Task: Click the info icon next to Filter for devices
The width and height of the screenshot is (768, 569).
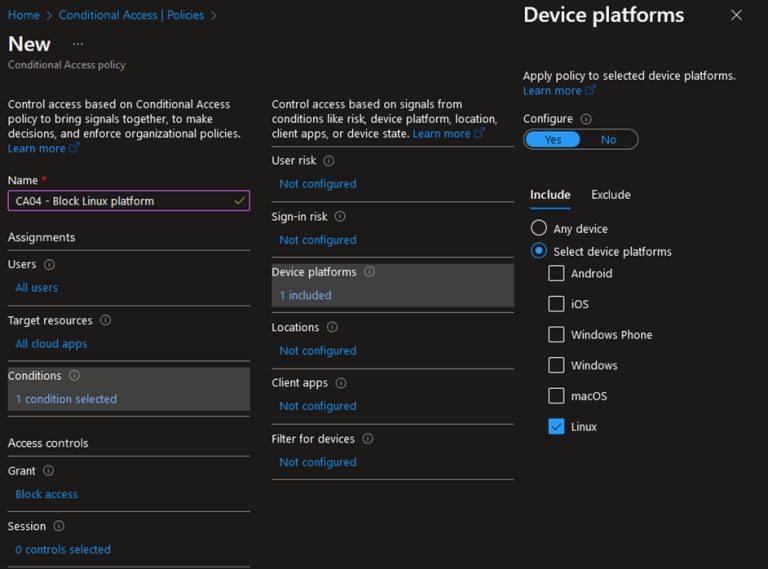Action: (367, 439)
